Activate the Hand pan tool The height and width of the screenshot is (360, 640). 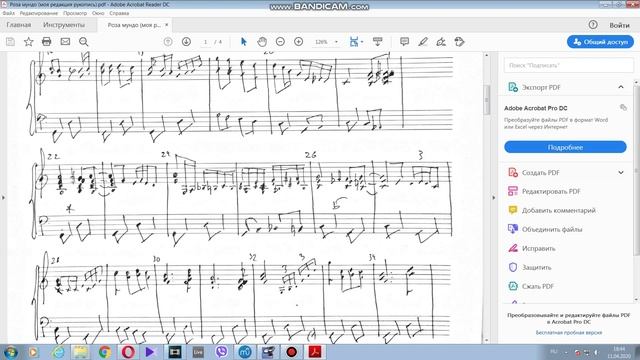click(x=262, y=42)
